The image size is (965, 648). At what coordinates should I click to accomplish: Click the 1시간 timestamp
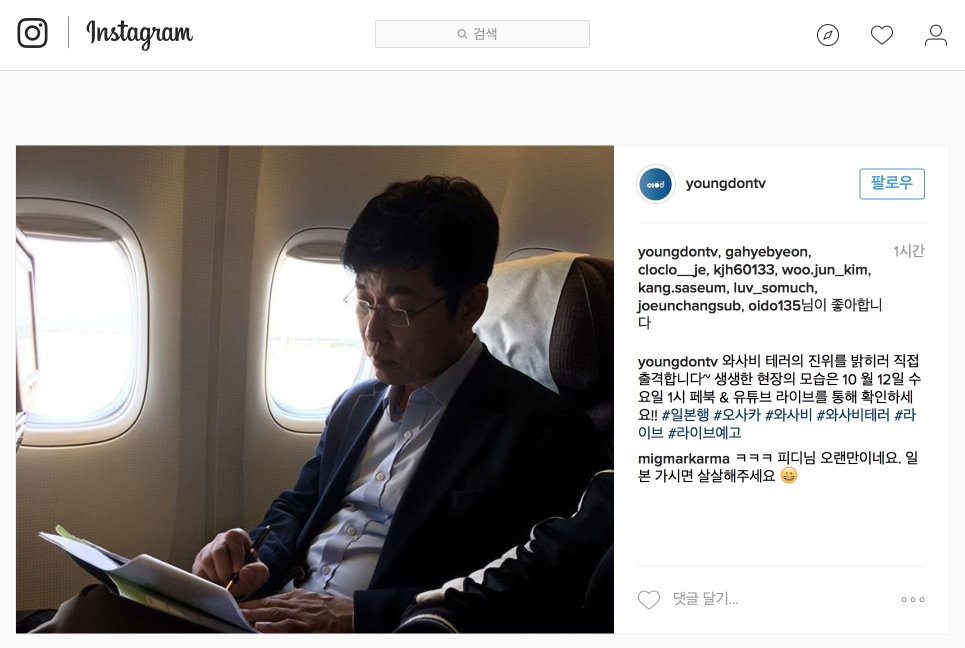908,251
